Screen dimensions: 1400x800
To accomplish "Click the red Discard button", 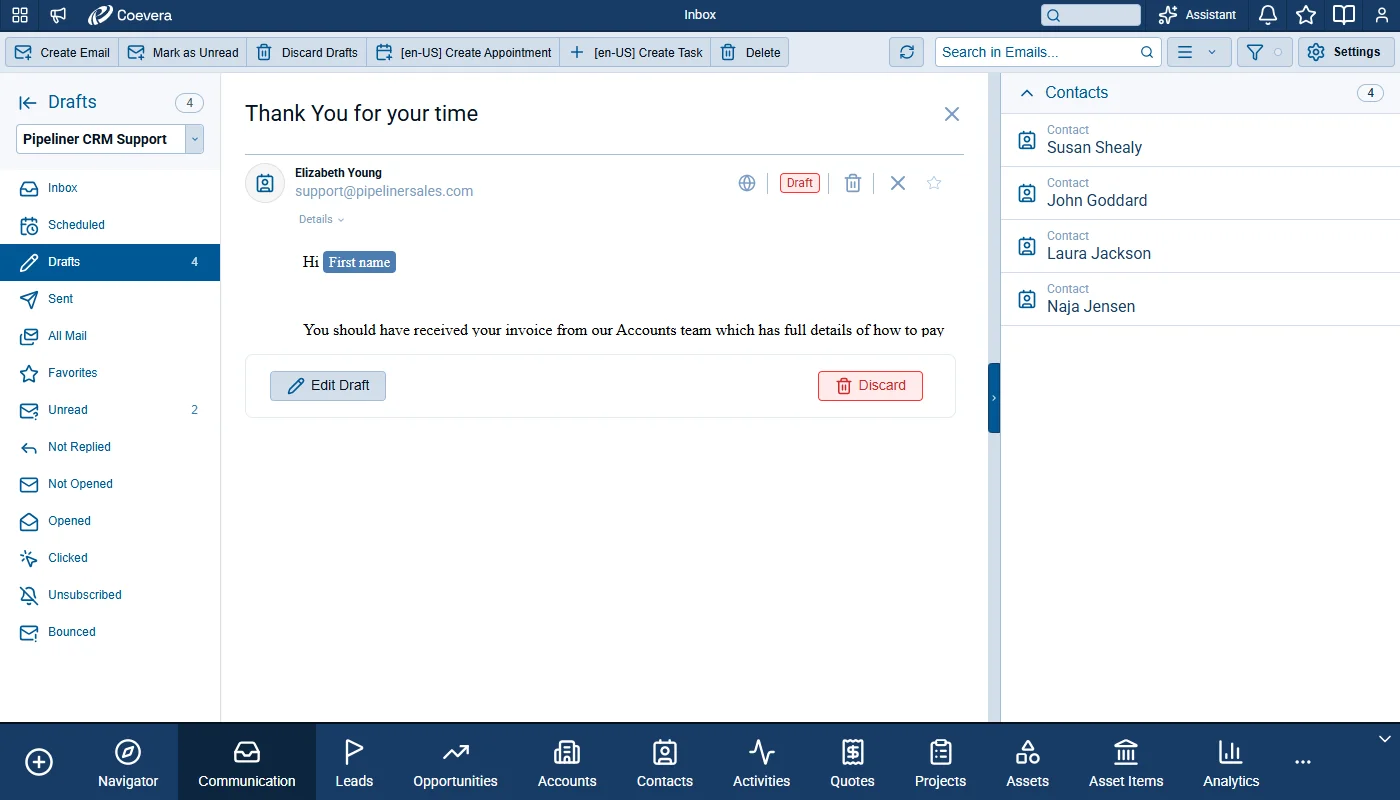I will point(870,386).
